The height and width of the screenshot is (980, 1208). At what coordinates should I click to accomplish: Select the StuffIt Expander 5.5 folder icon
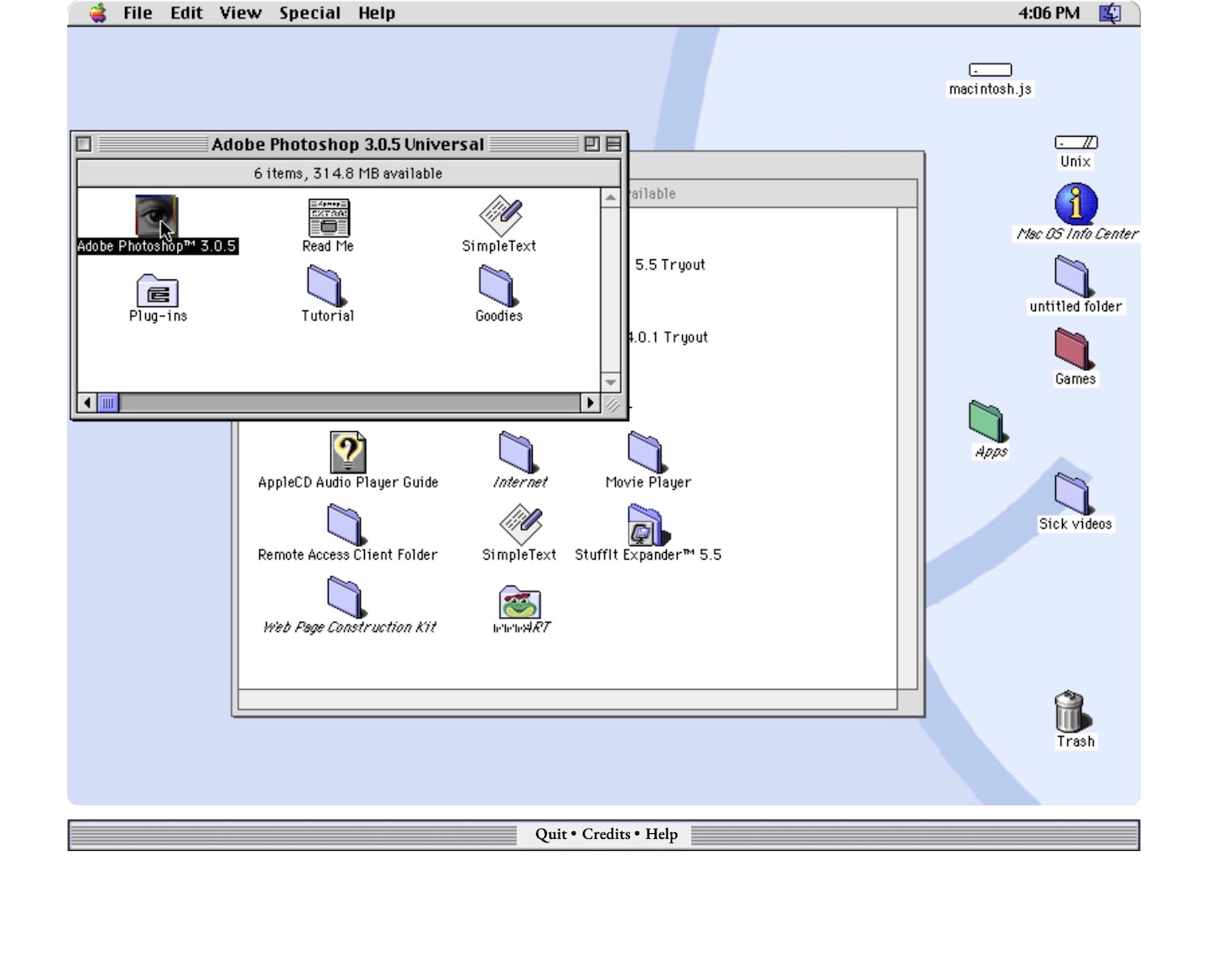pyautogui.click(x=648, y=525)
